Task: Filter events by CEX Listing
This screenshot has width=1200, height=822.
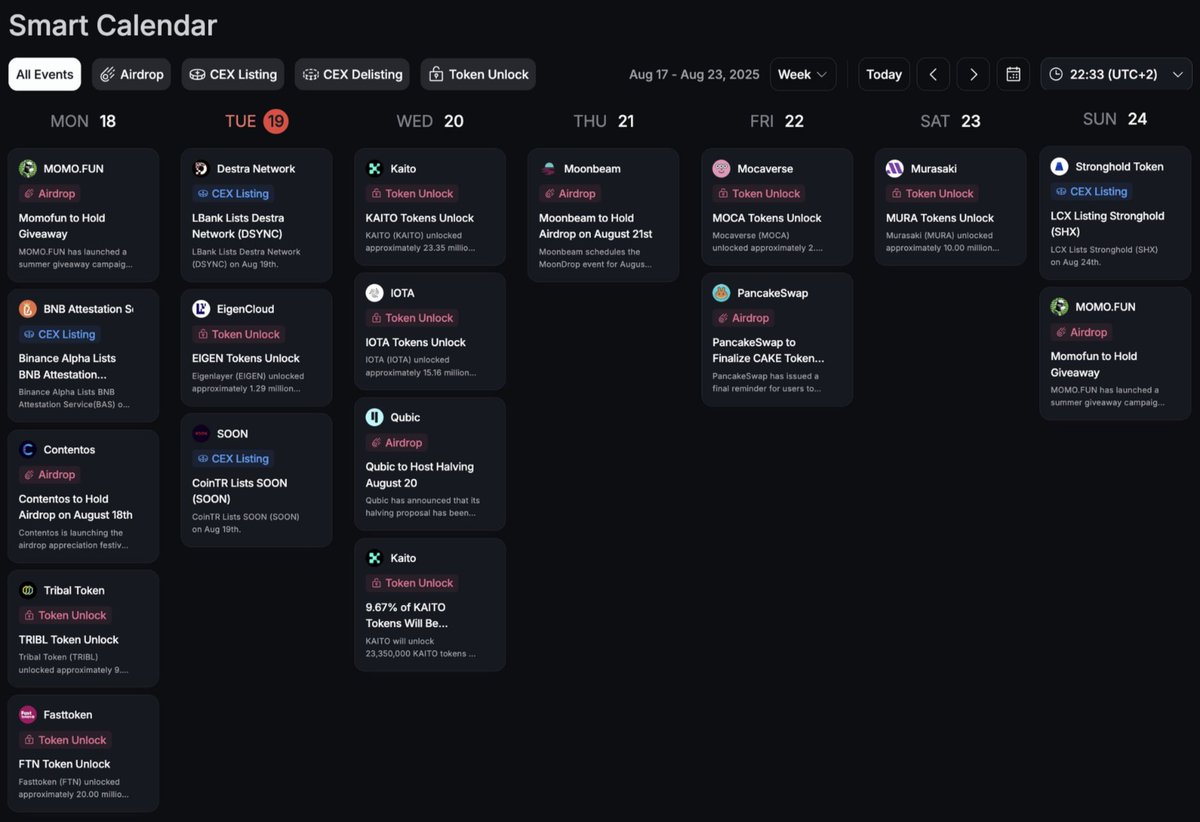Action: pos(233,74)
